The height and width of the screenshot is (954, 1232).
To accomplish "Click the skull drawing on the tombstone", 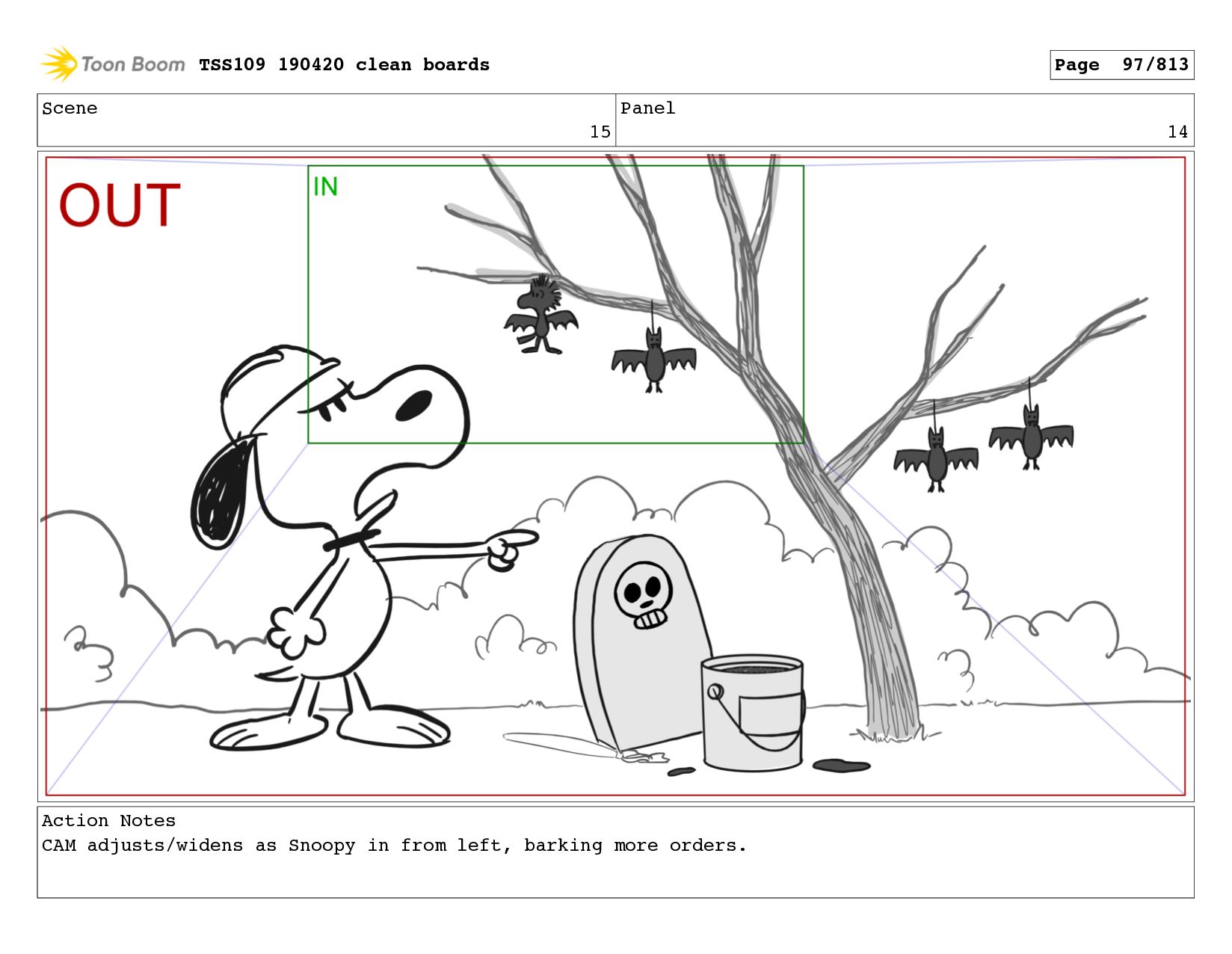I will (x=643, y=596).
